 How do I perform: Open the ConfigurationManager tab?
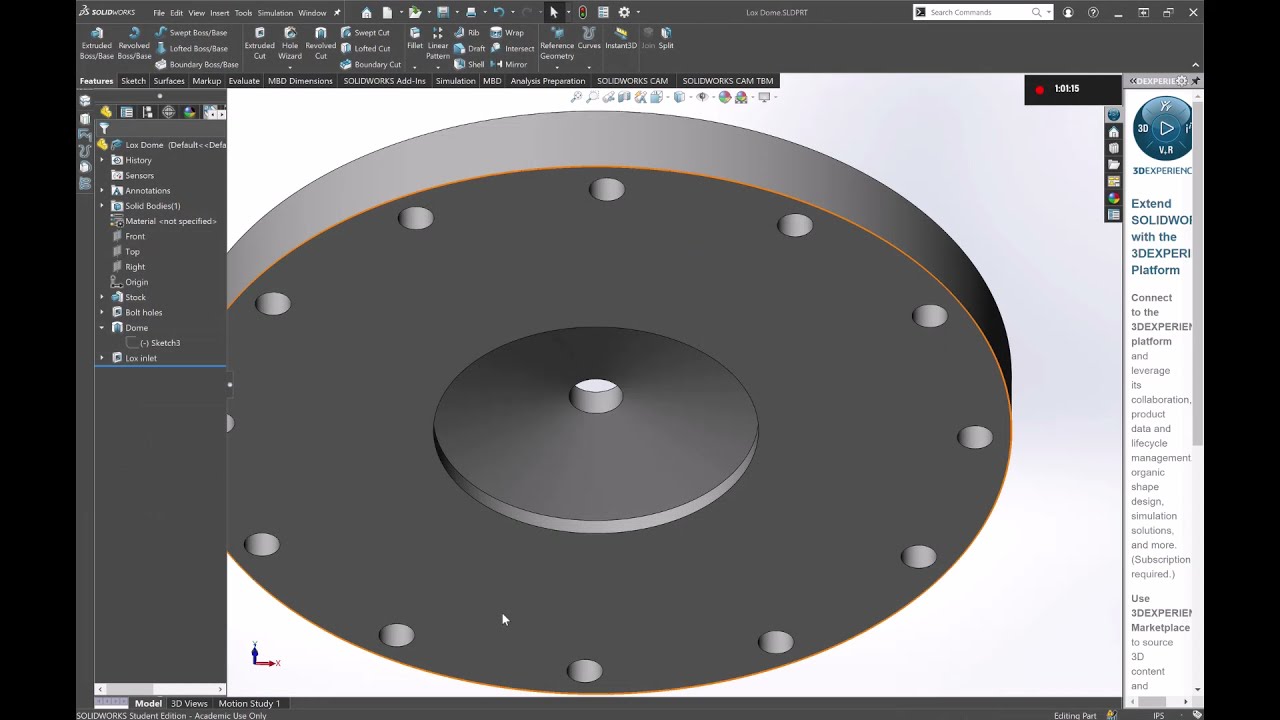click(x=148, y=112)
